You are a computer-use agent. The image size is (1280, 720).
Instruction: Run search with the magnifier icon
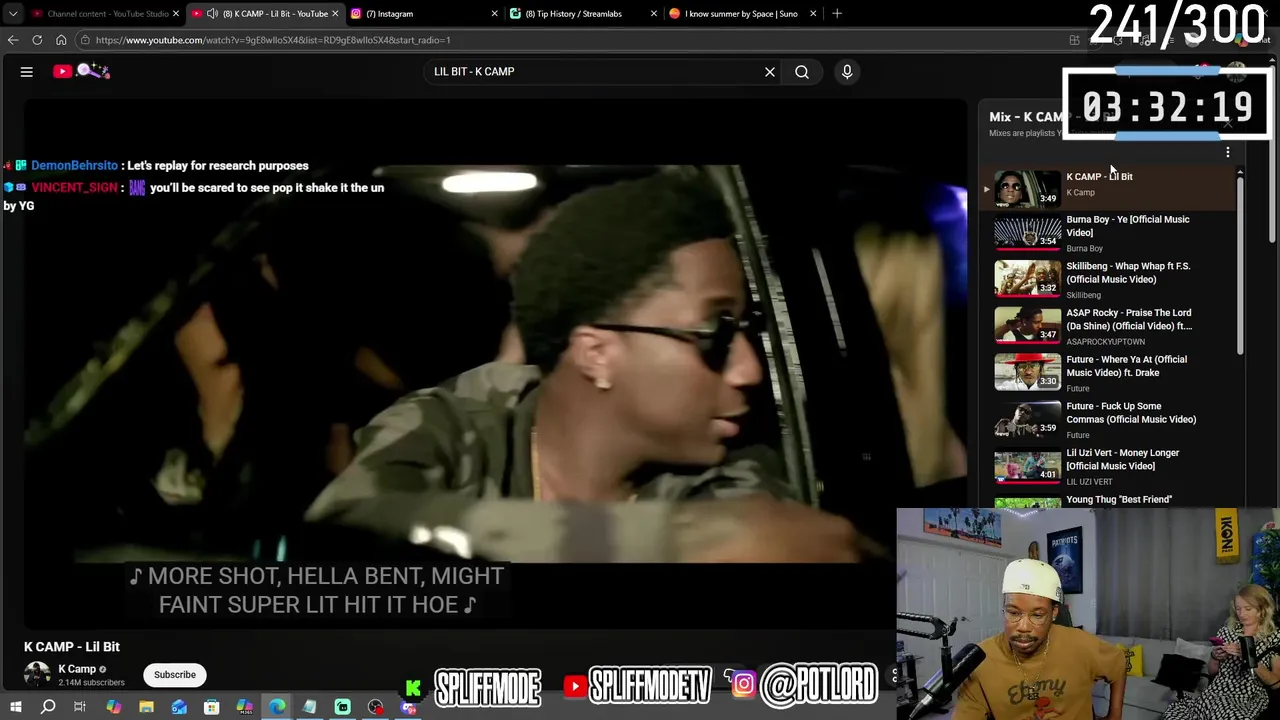[x=802, y=72]
